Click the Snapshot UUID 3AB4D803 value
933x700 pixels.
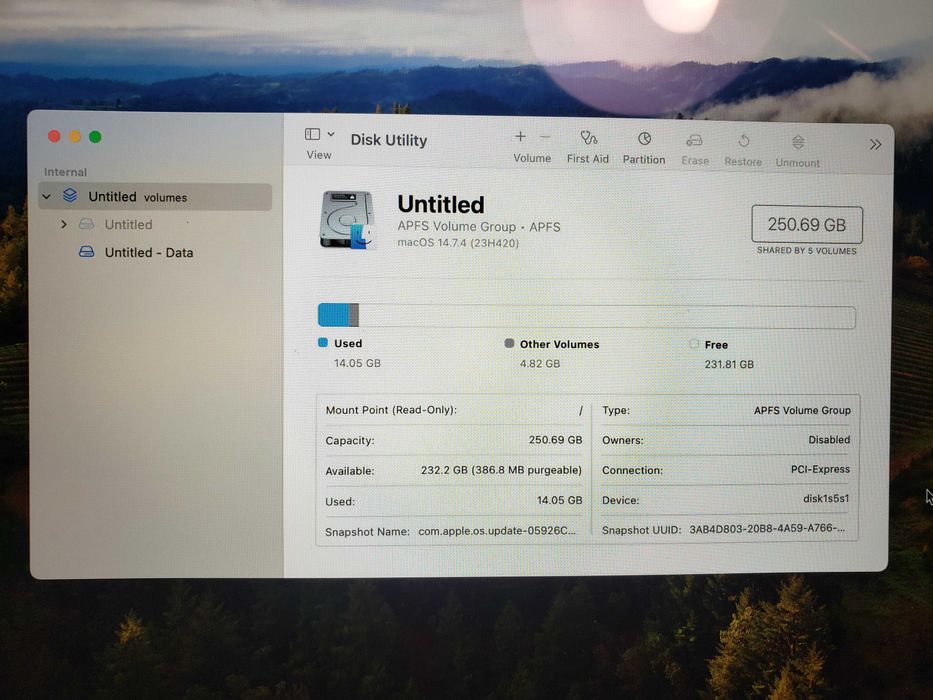coord(768,528)
